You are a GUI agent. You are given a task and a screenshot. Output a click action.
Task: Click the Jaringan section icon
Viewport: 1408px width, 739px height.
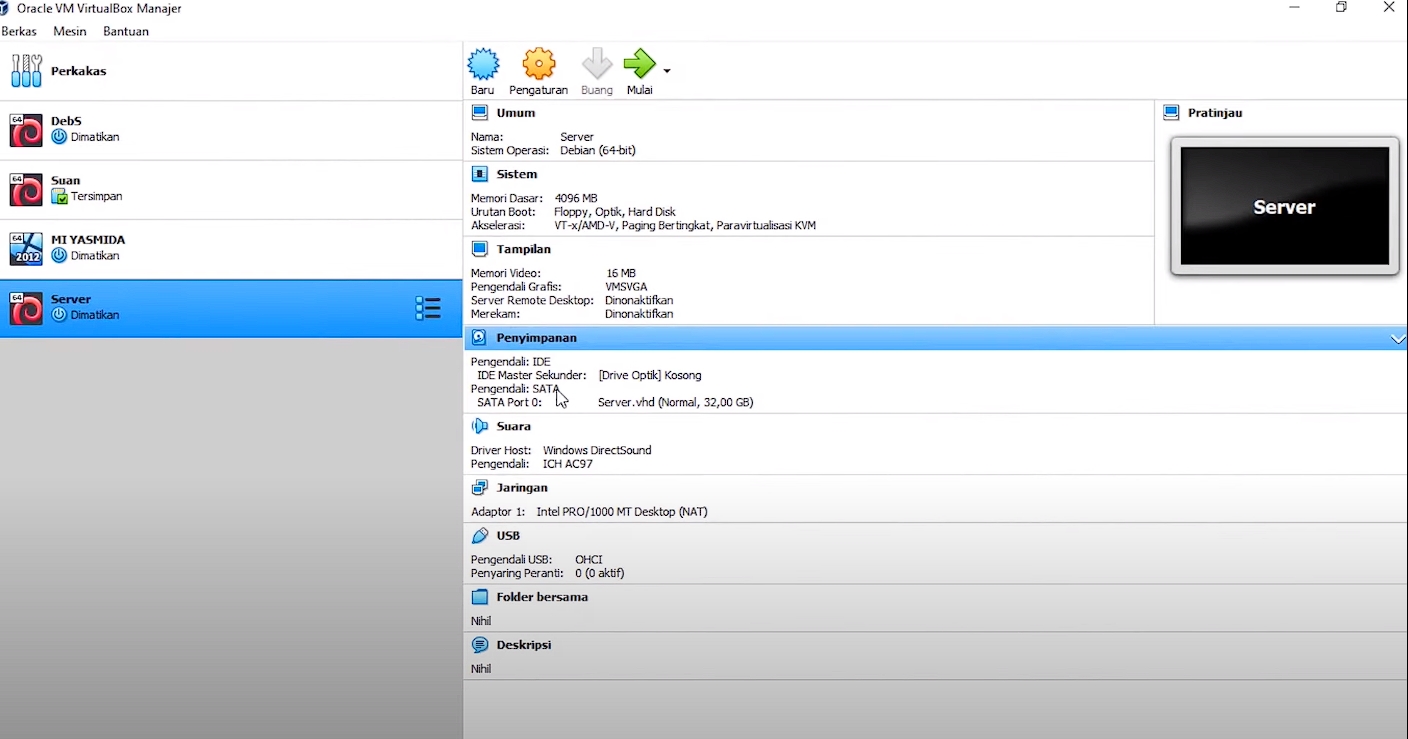pos(481,487)
